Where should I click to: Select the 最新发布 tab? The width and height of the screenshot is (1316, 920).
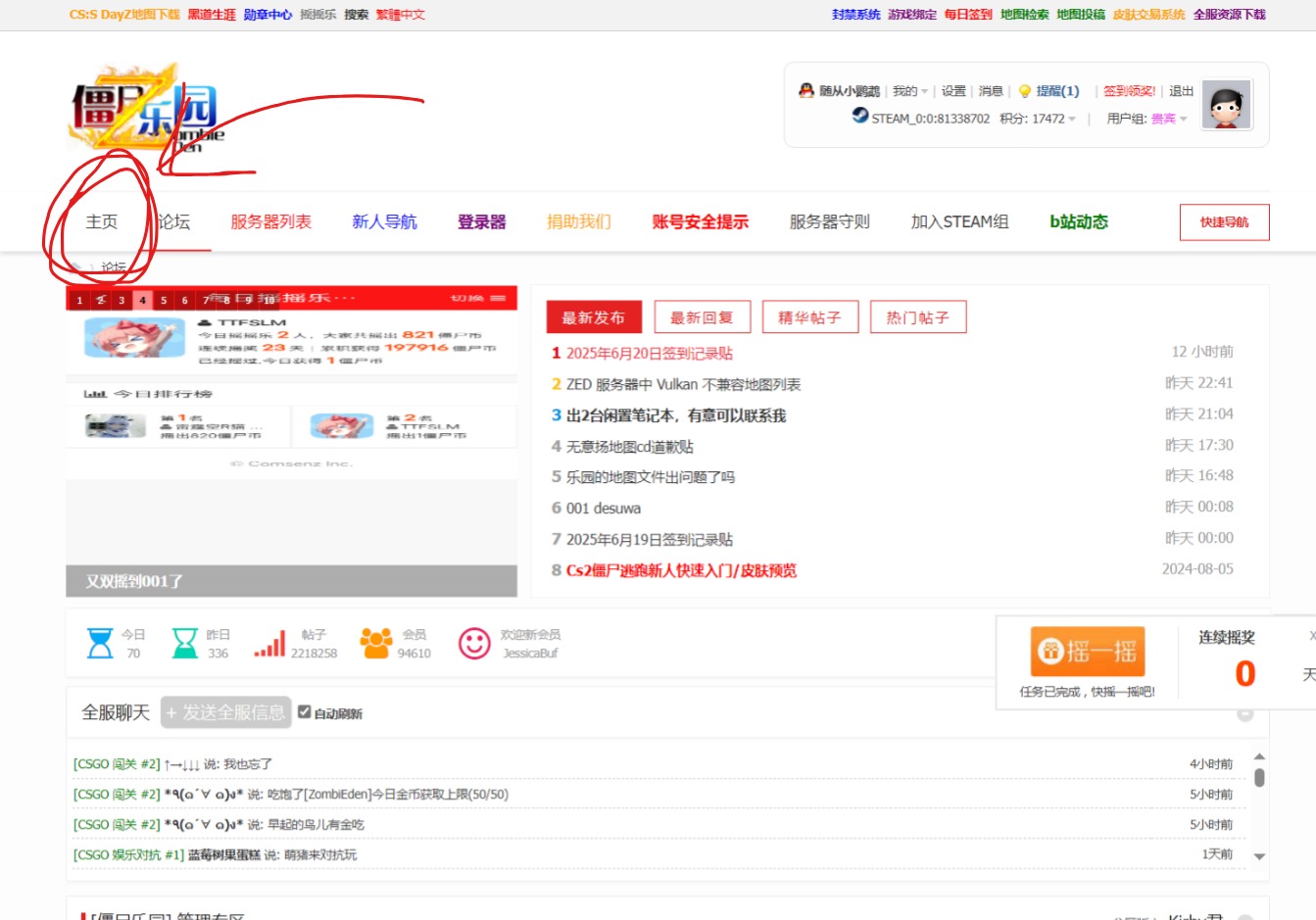594,317
